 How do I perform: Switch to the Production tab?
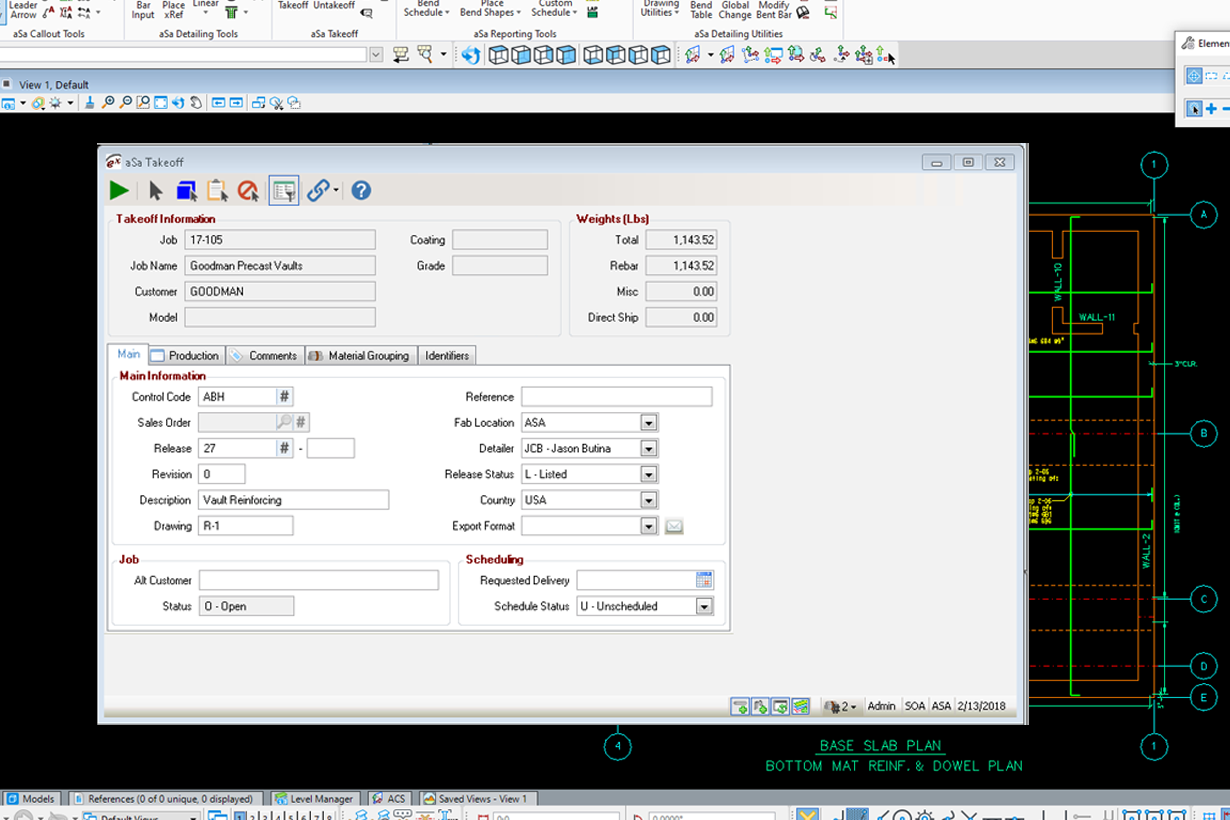[x=185, y=355]
